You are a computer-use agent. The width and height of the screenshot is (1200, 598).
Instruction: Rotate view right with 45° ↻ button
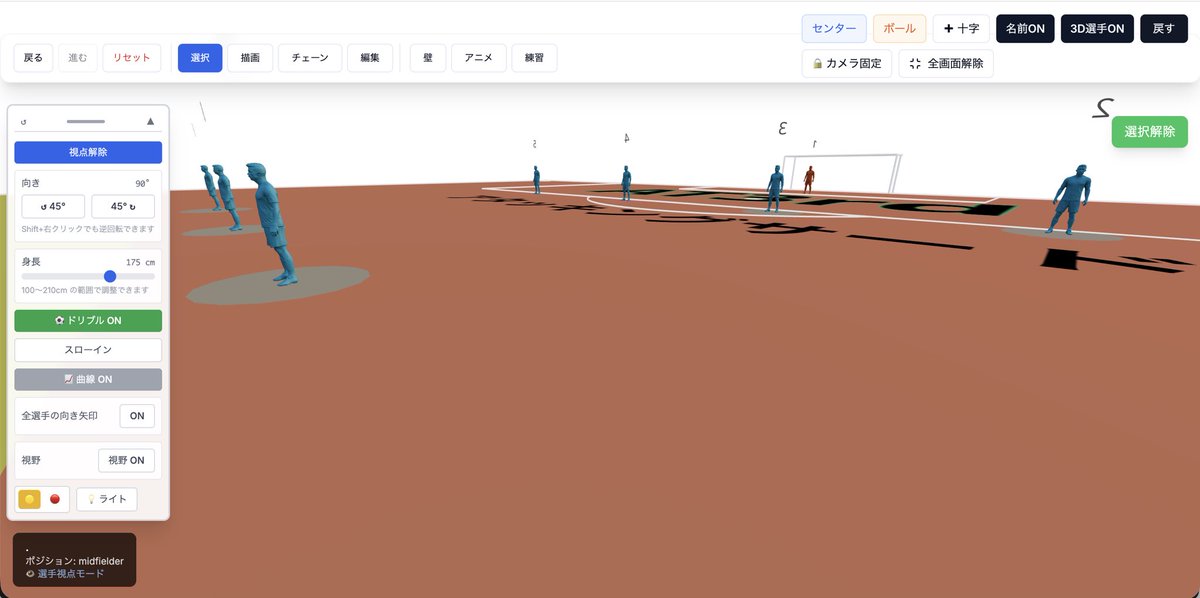point(123,206)
